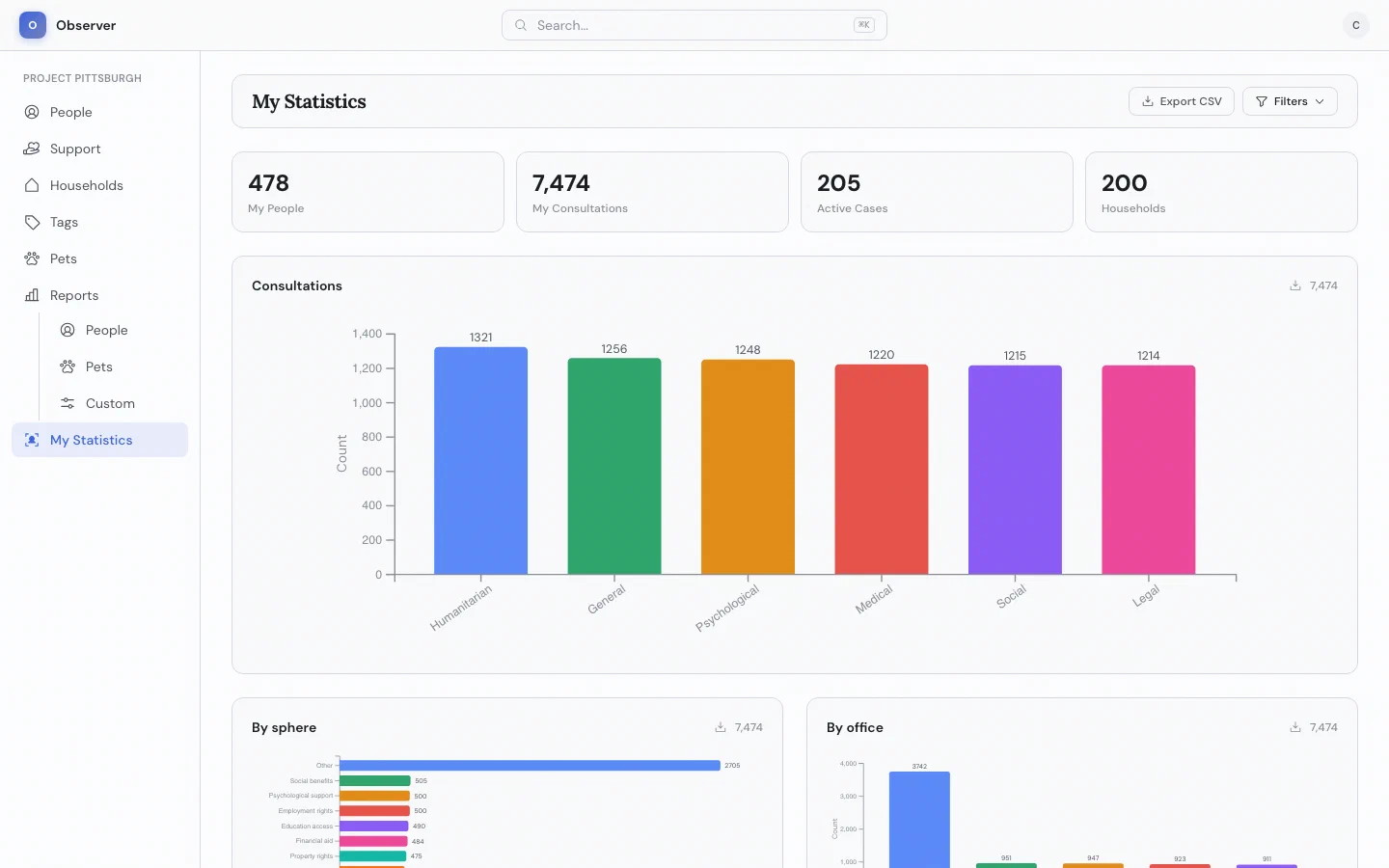Click the Observer app name text
Screen dimensions: 1389x868
[x=86, y=25]
